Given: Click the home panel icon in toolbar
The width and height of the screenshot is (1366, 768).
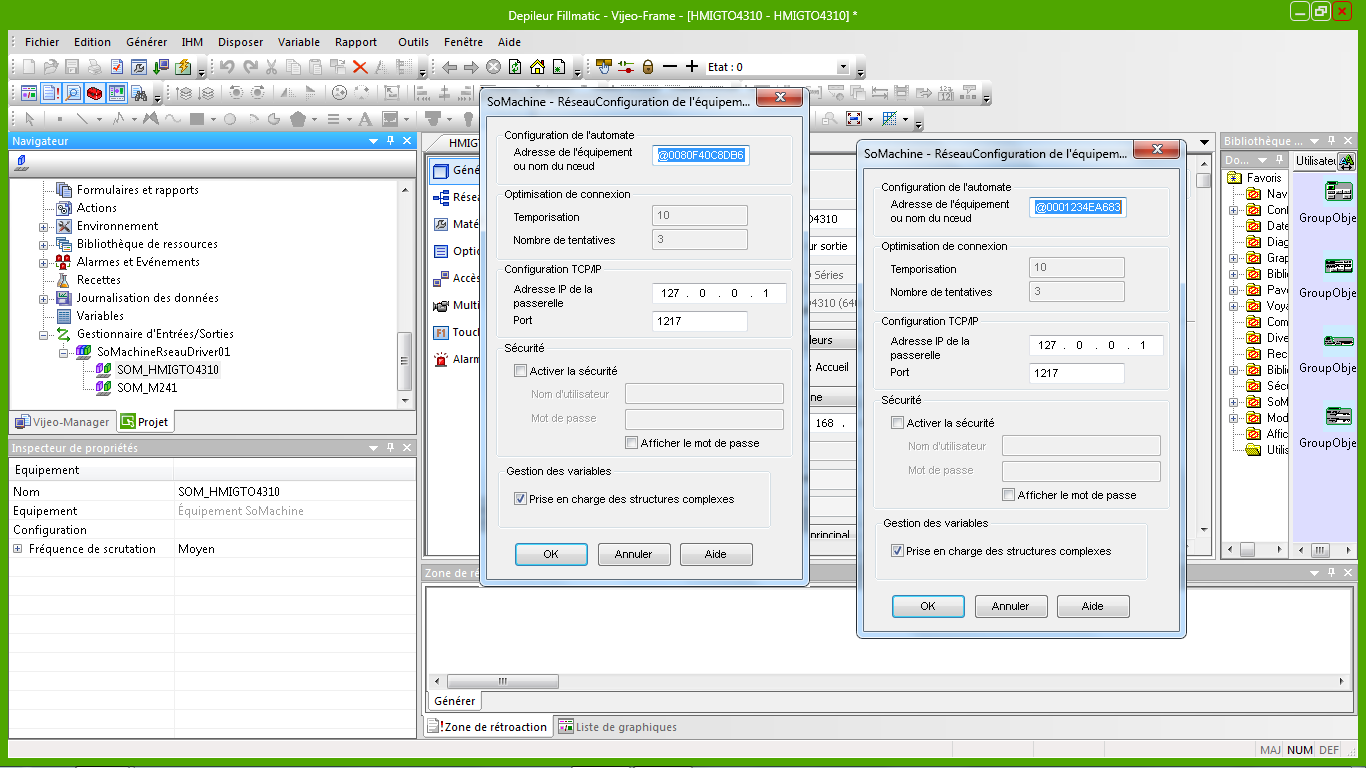Looking at the screenshot, I should point(537,67).
